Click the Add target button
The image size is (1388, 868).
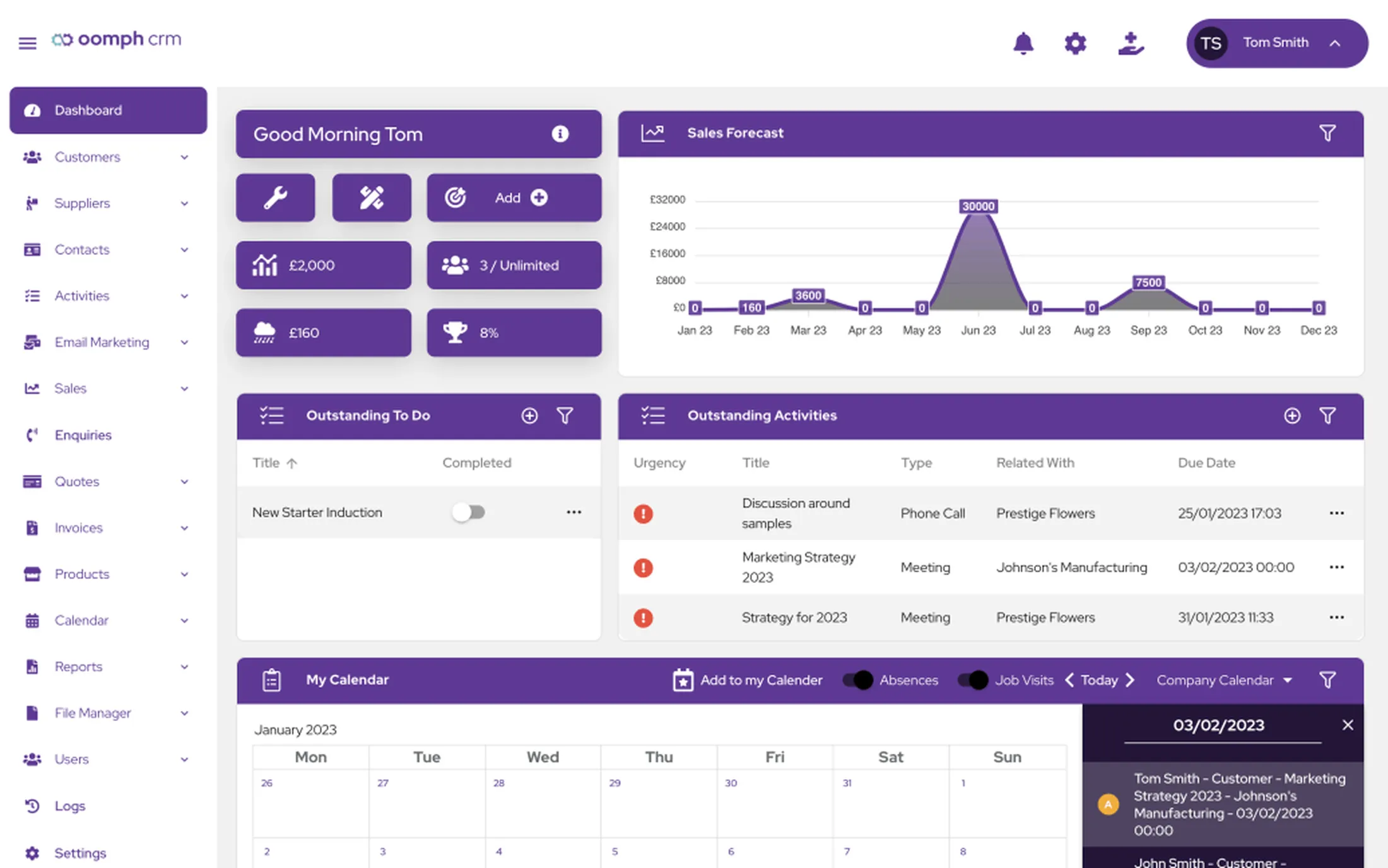tap(514, 197)
